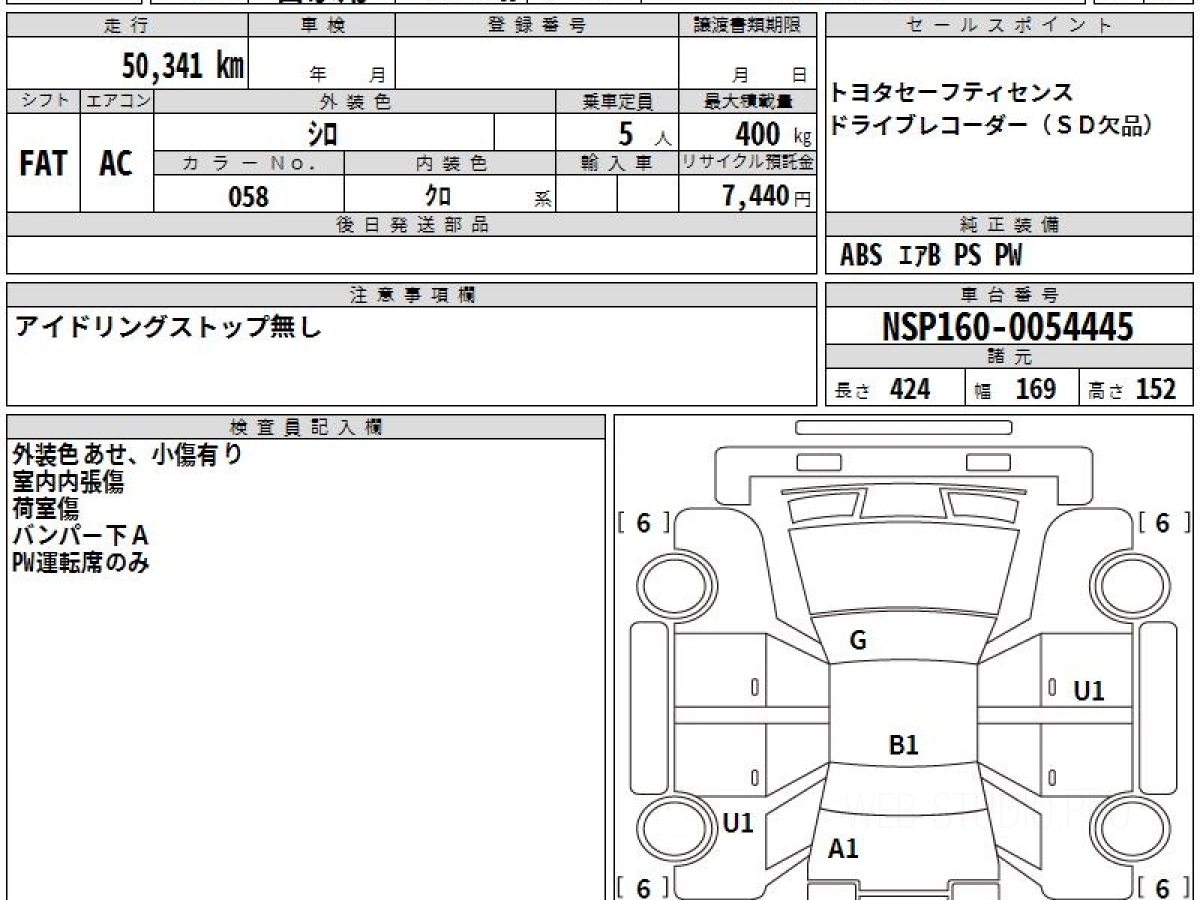The height and width of the screenshot is (900, 1200).
Task: Select chassis number NSP160-0054445
Action: pyautogui.click(x=1008, y=326)
